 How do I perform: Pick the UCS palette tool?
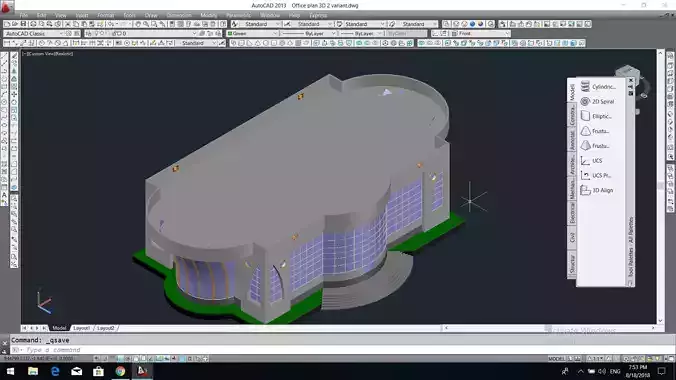(591, 160)
